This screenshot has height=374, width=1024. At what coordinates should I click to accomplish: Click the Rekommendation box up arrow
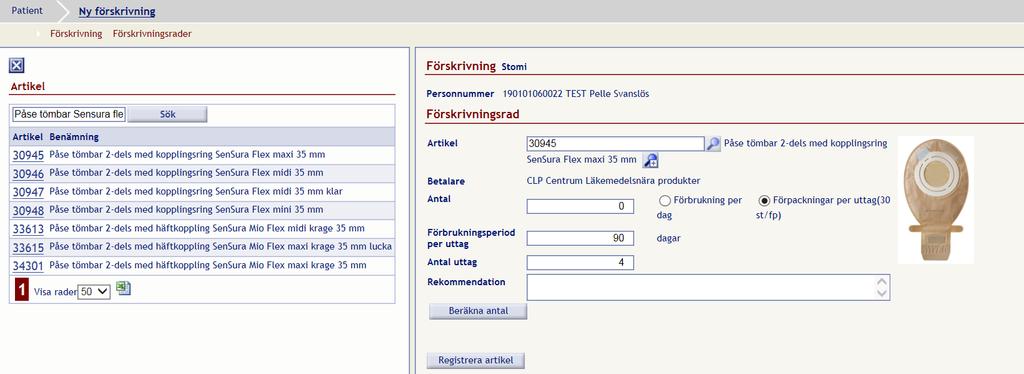tap(882, 282)
